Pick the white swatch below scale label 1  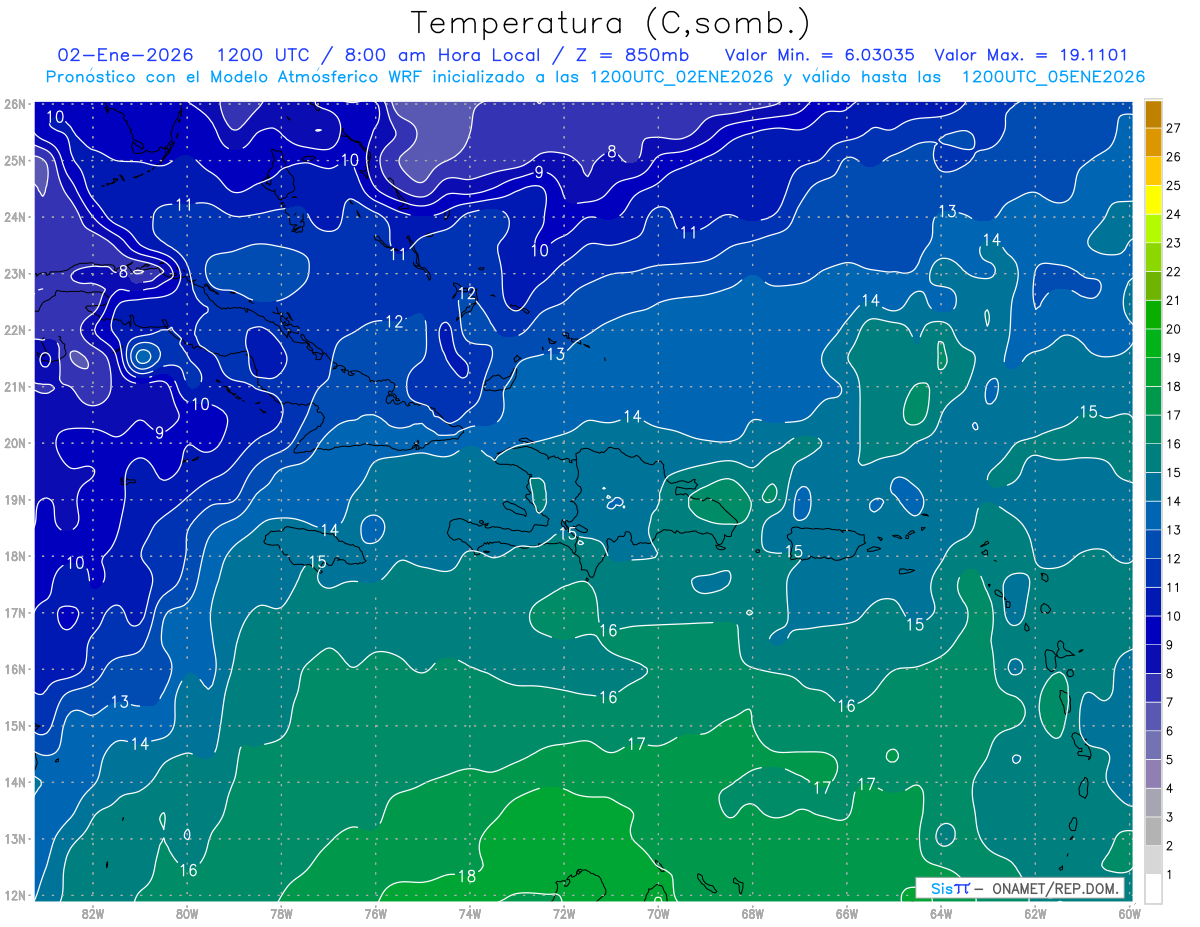click(1153, 888)
